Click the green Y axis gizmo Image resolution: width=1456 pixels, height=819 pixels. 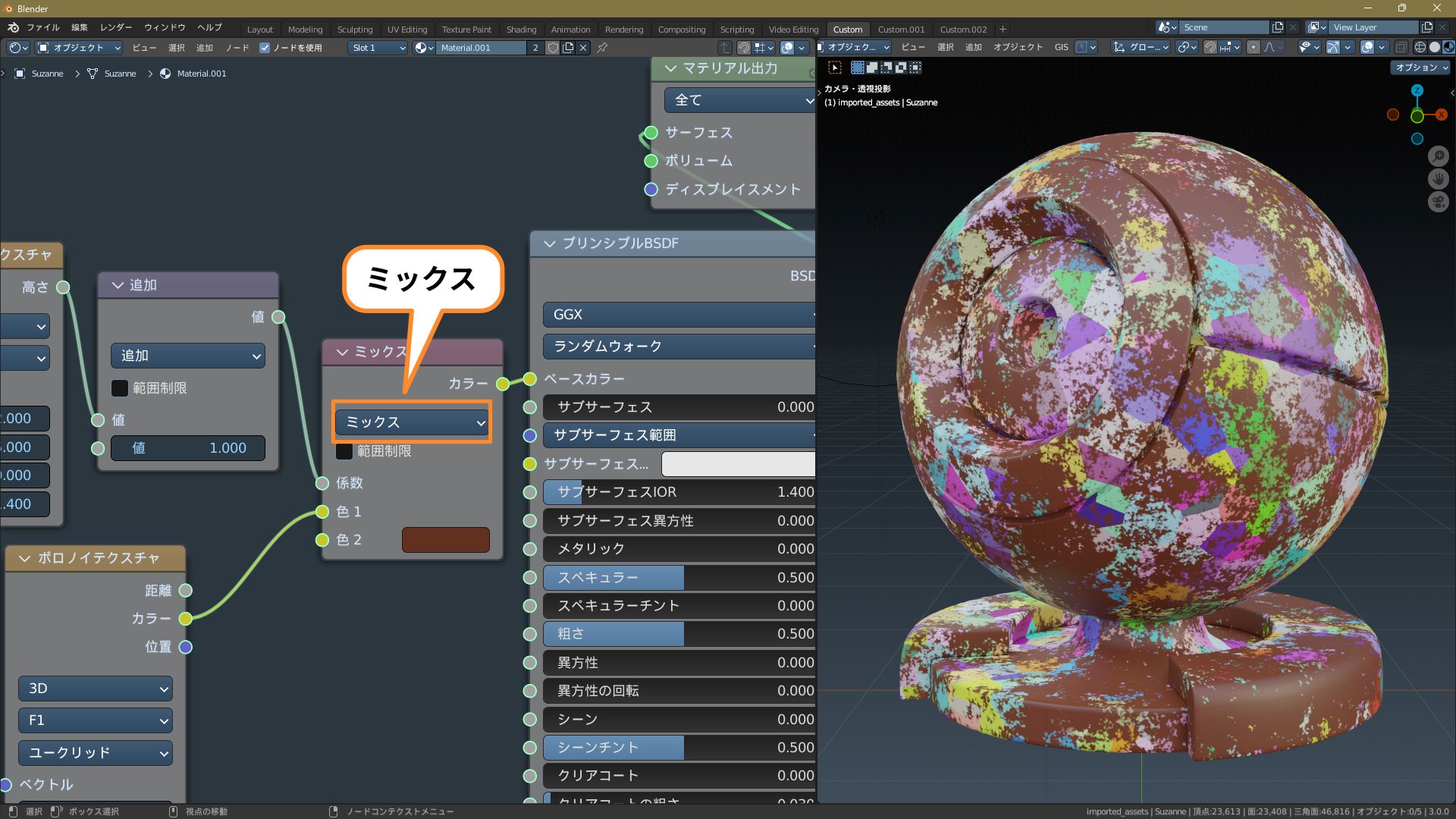(1417, 116)
